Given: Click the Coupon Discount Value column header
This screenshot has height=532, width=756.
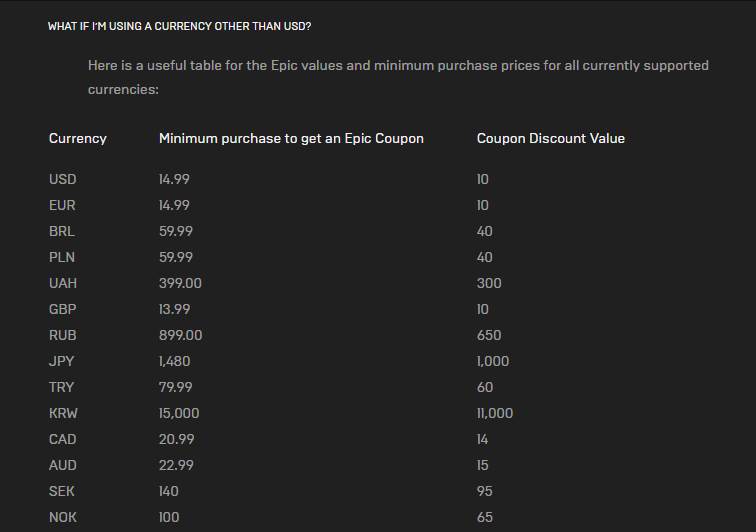Looking at the screenshot, I should (550, 138).
